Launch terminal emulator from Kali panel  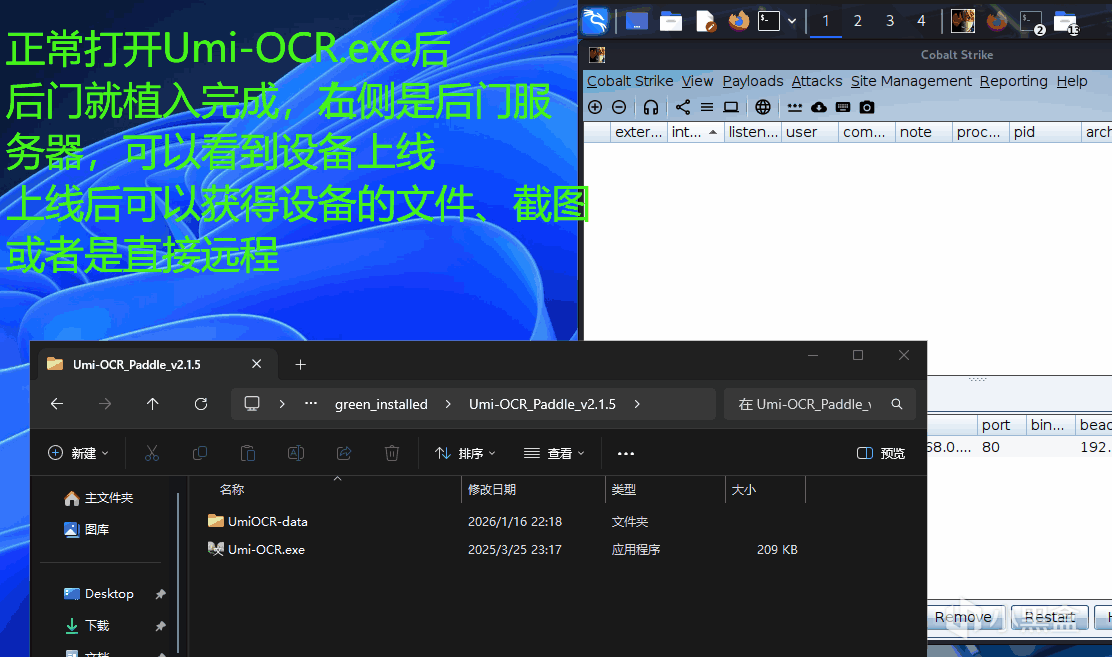pos(769,21)
